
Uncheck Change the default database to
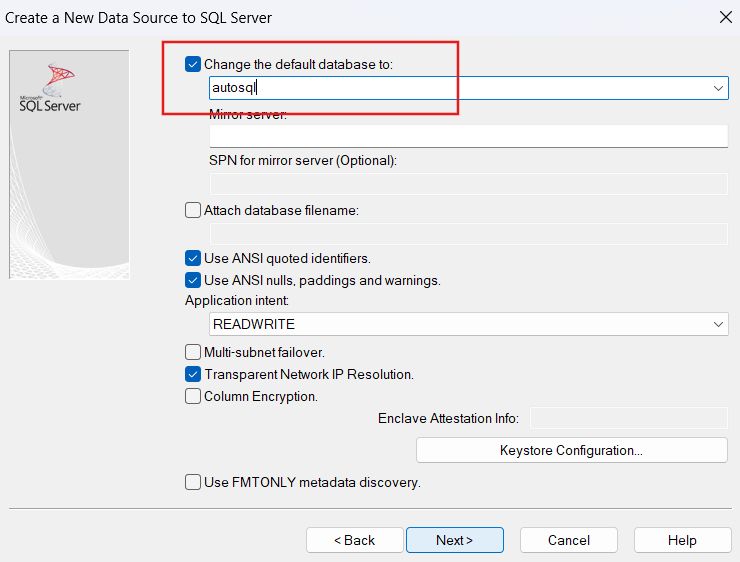[193, 64]
